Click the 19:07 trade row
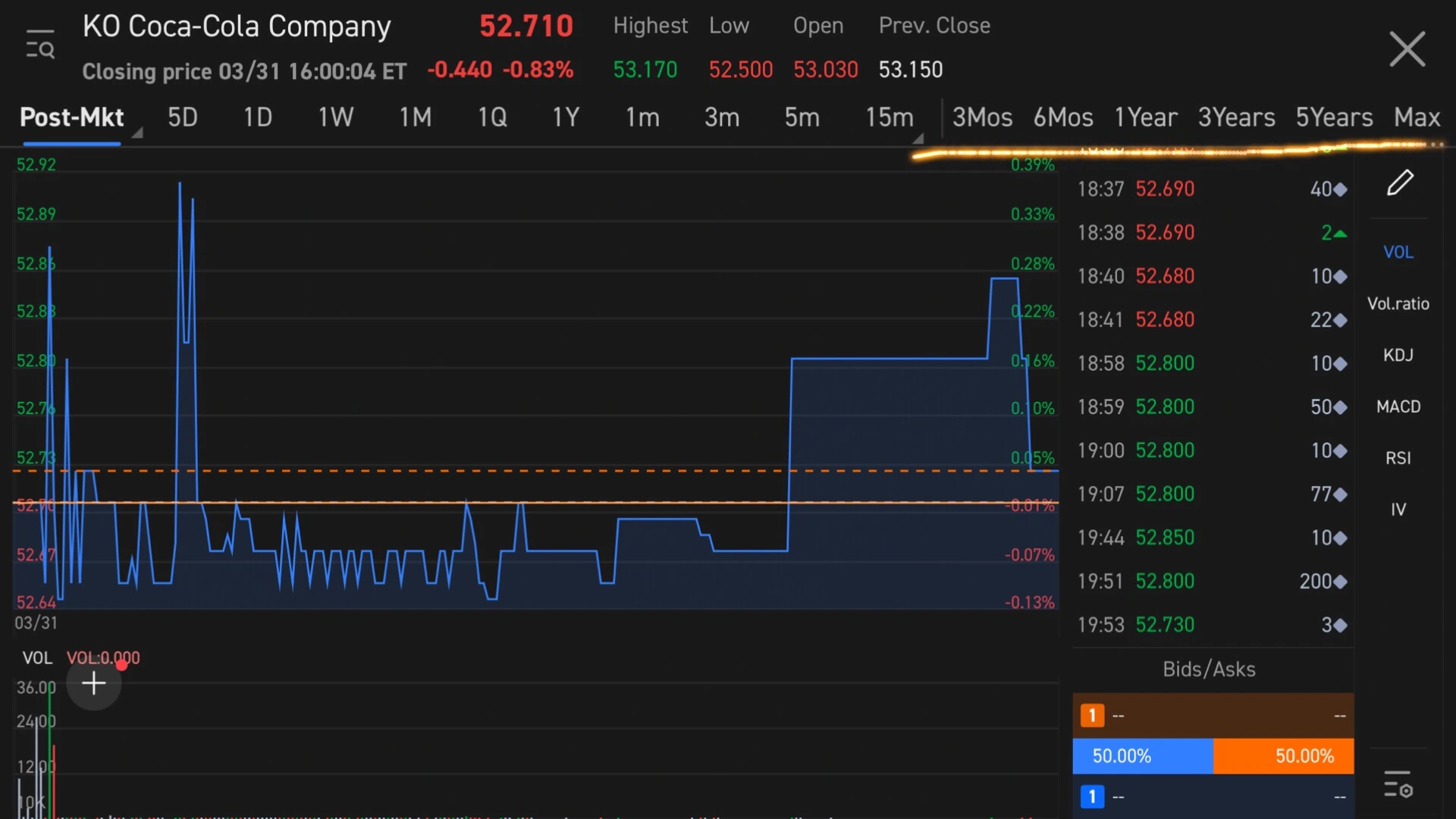The width and height of the screenshot is (1456, 819). [x=1212, y=494]
